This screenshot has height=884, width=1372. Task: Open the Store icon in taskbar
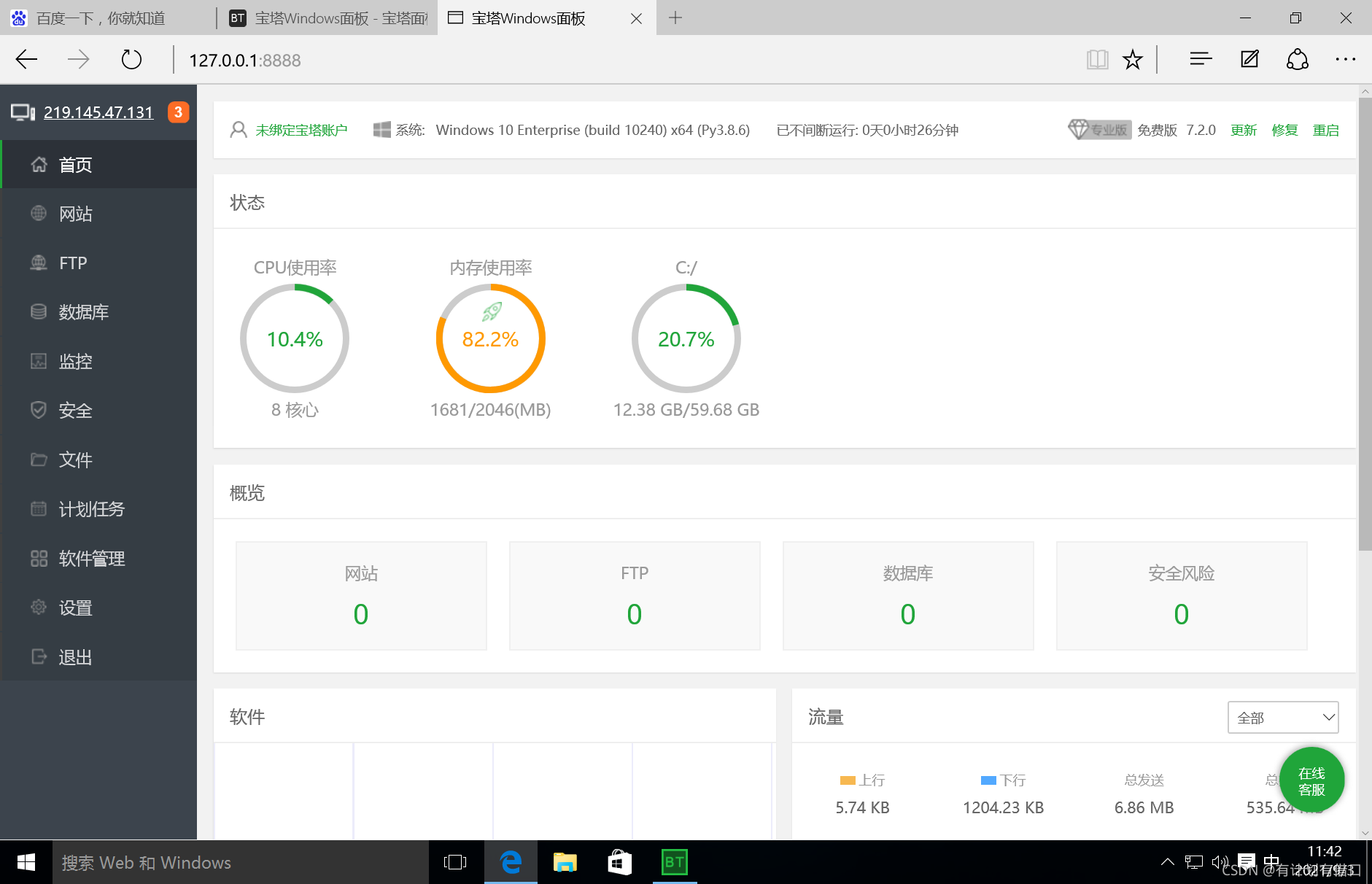click(619, 862)
